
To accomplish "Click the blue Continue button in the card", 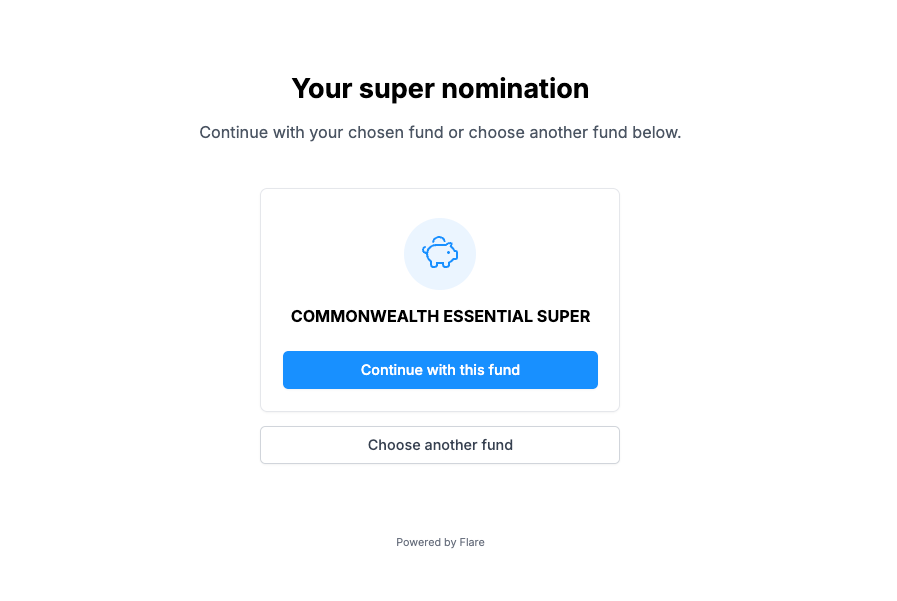I will pyautogui.click(x=440, y=370).
